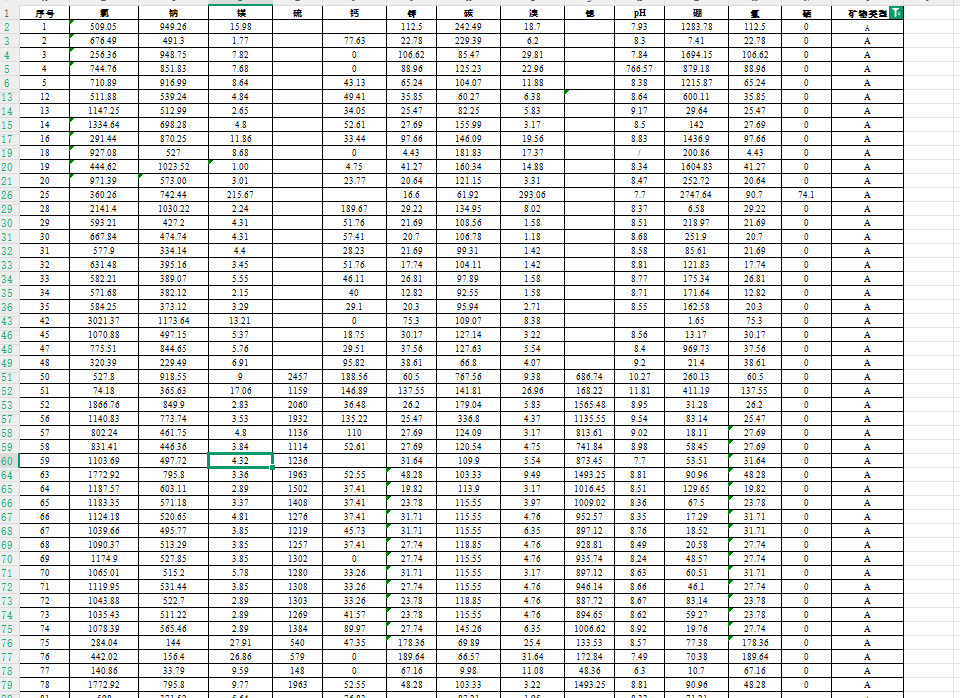Click cell with value 2747.64

[696, 195]
